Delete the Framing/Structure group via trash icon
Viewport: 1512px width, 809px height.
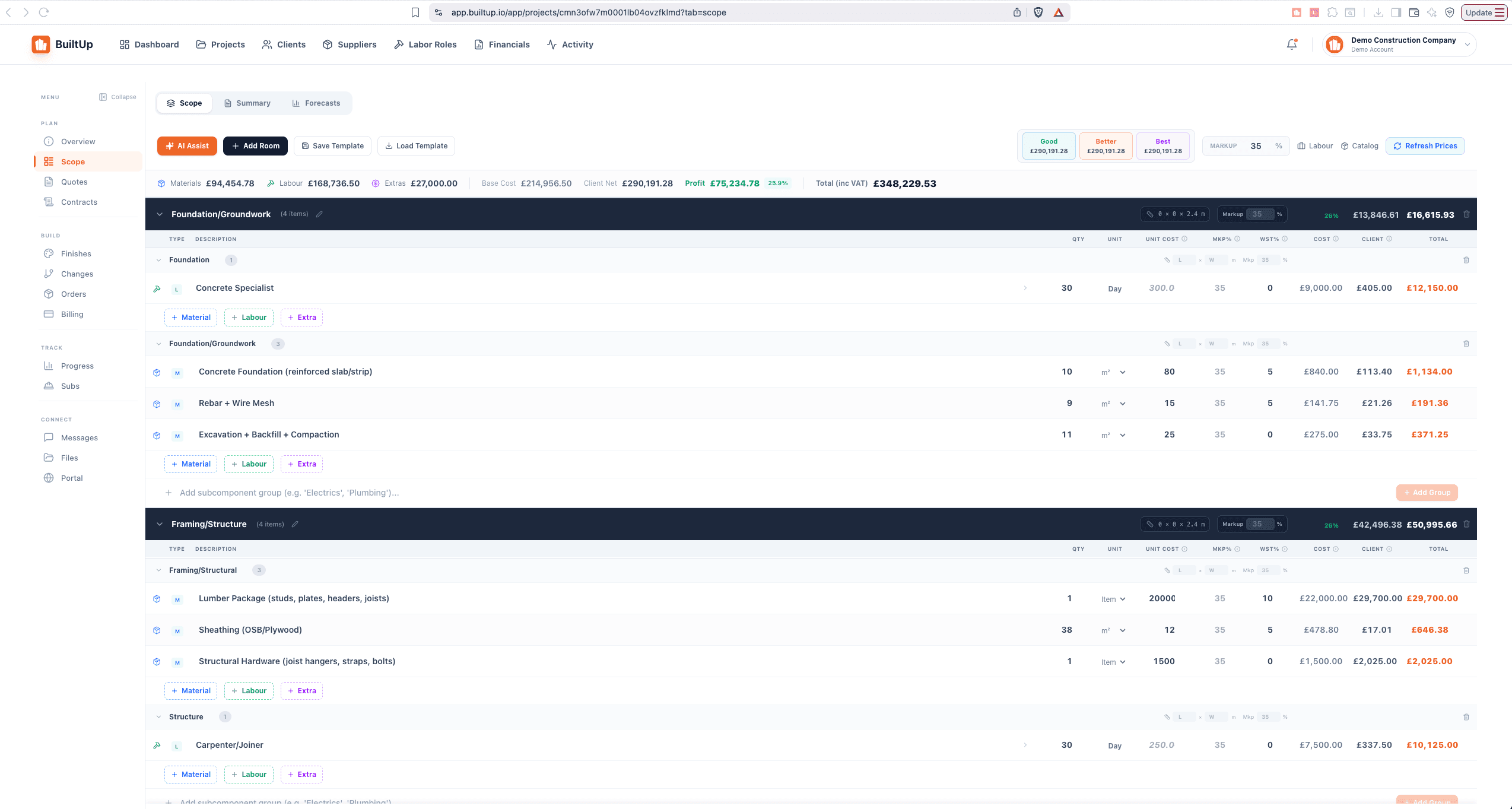click(x=1466, y=524)
